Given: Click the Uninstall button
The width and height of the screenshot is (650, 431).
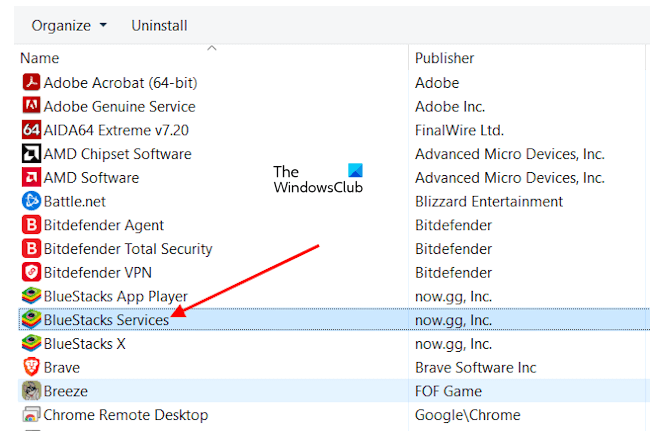Looking at the screenshot, I should point(159,25).
